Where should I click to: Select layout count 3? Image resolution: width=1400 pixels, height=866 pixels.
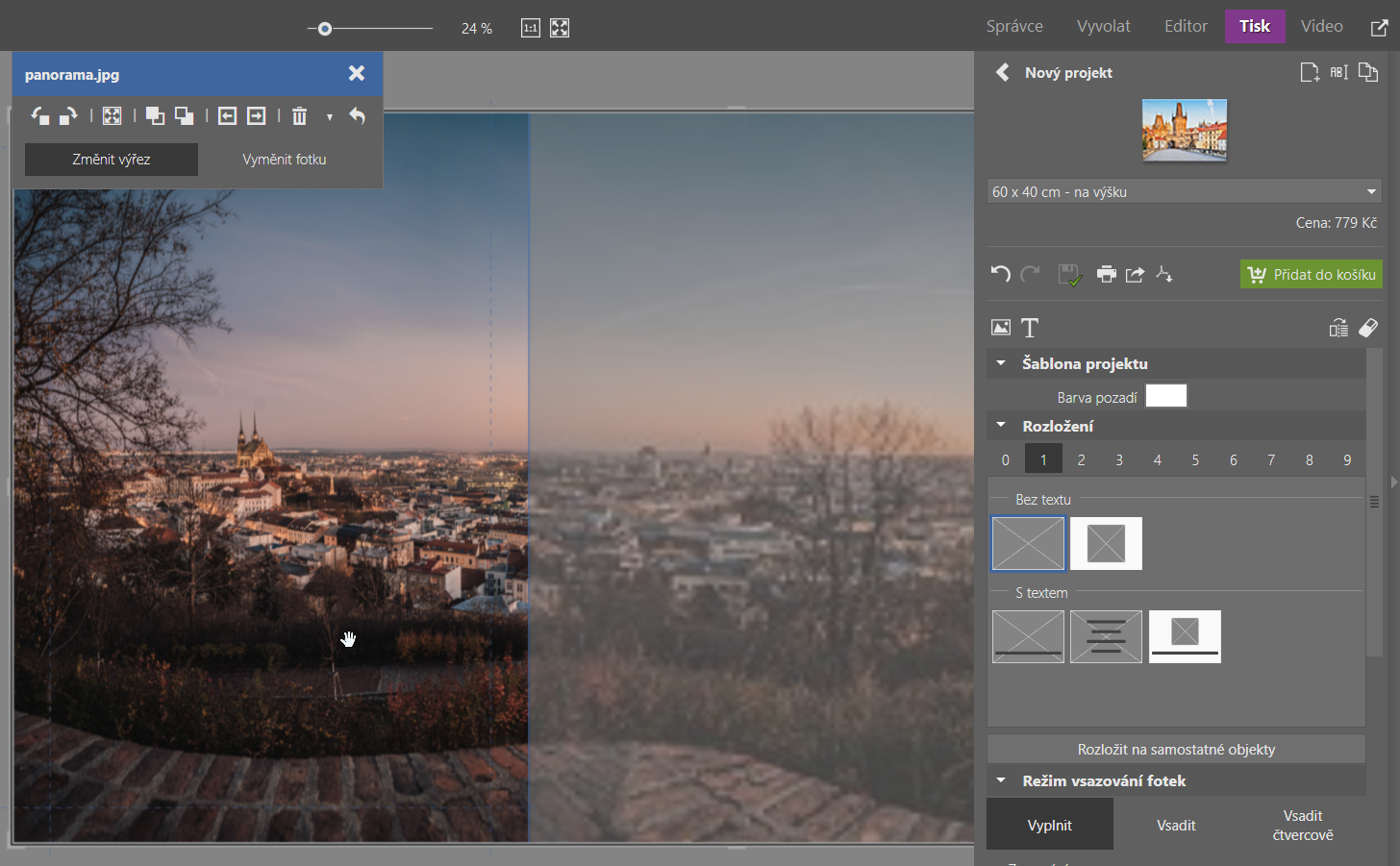[x=1119, y=459]
